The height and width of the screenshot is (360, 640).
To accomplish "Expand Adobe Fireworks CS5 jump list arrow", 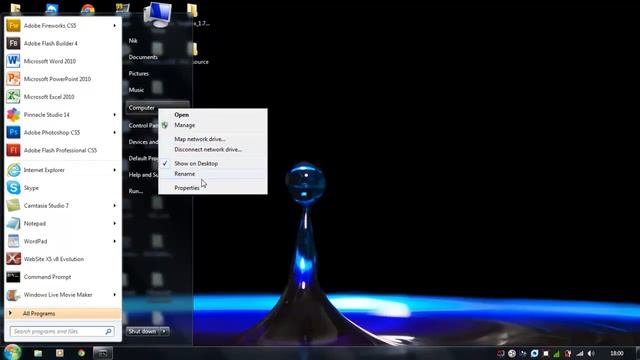I will coord(114,26).
